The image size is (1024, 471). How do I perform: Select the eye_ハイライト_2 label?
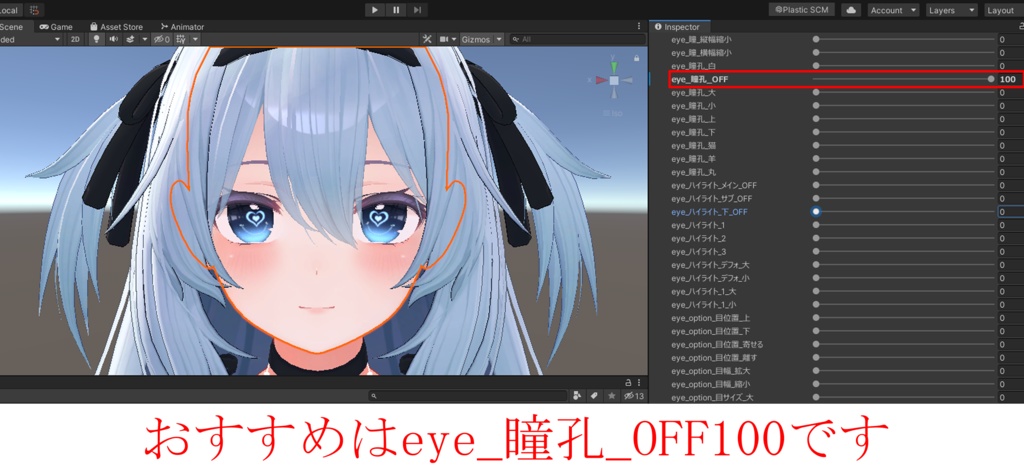click(698, 238)
